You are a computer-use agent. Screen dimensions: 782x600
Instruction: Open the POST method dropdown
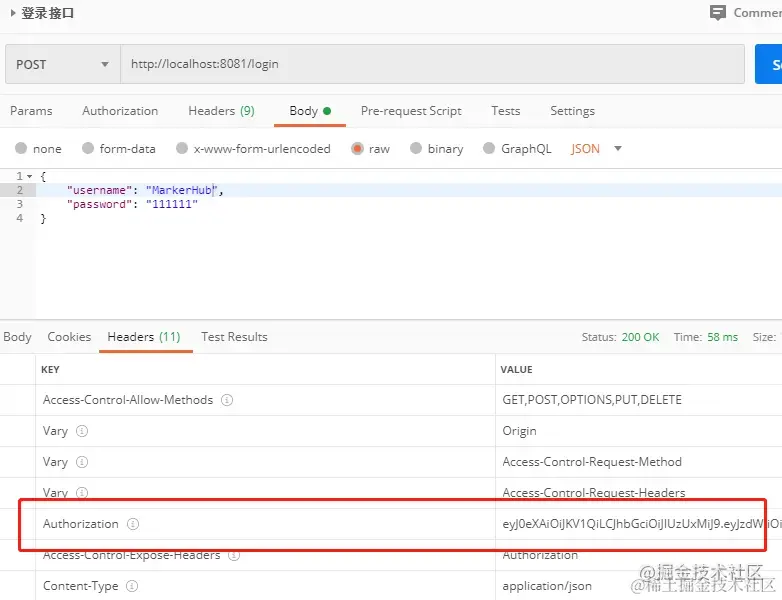(x=63, y=64)
